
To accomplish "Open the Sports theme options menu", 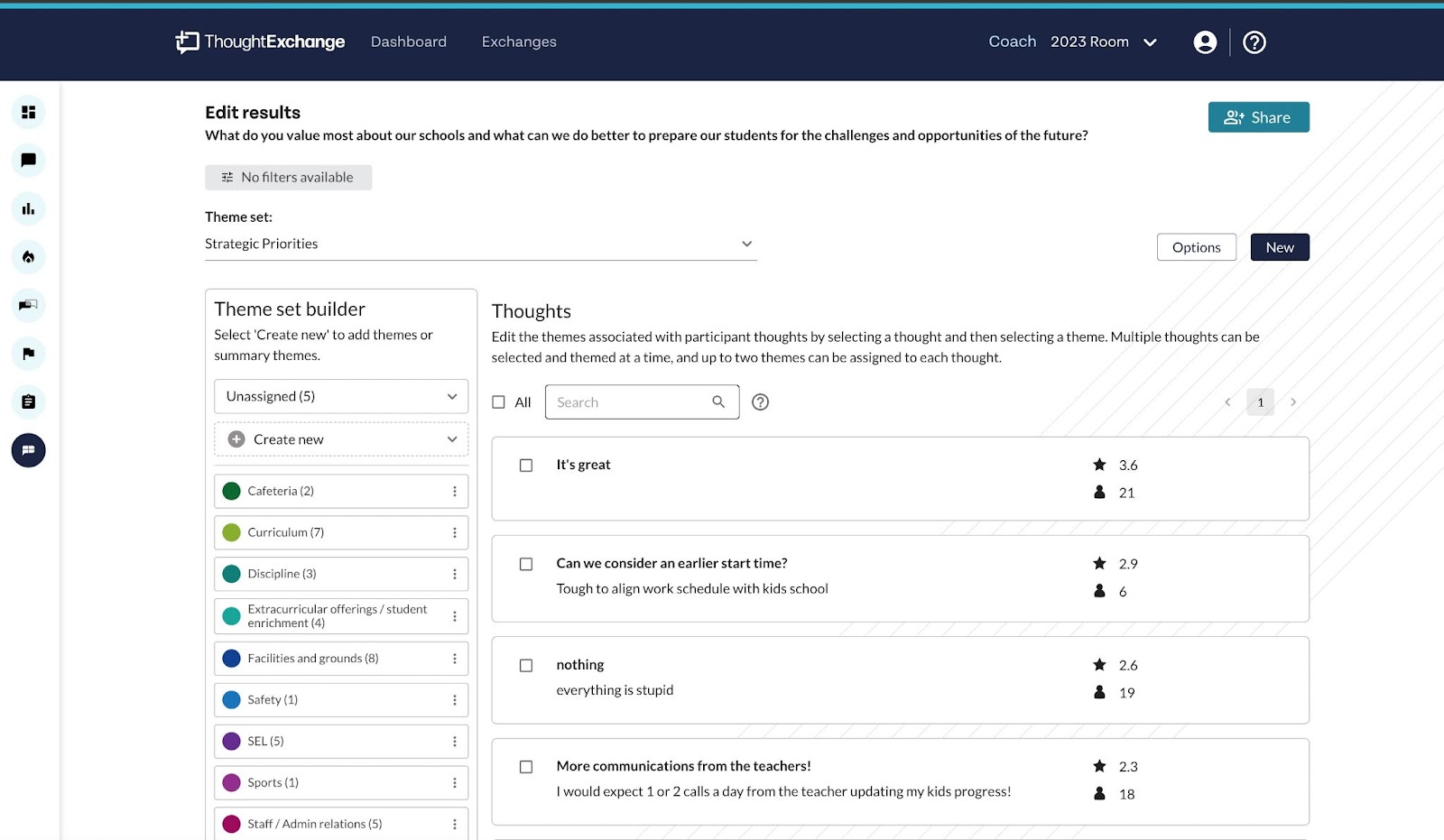I will click(x=455, y=783).
